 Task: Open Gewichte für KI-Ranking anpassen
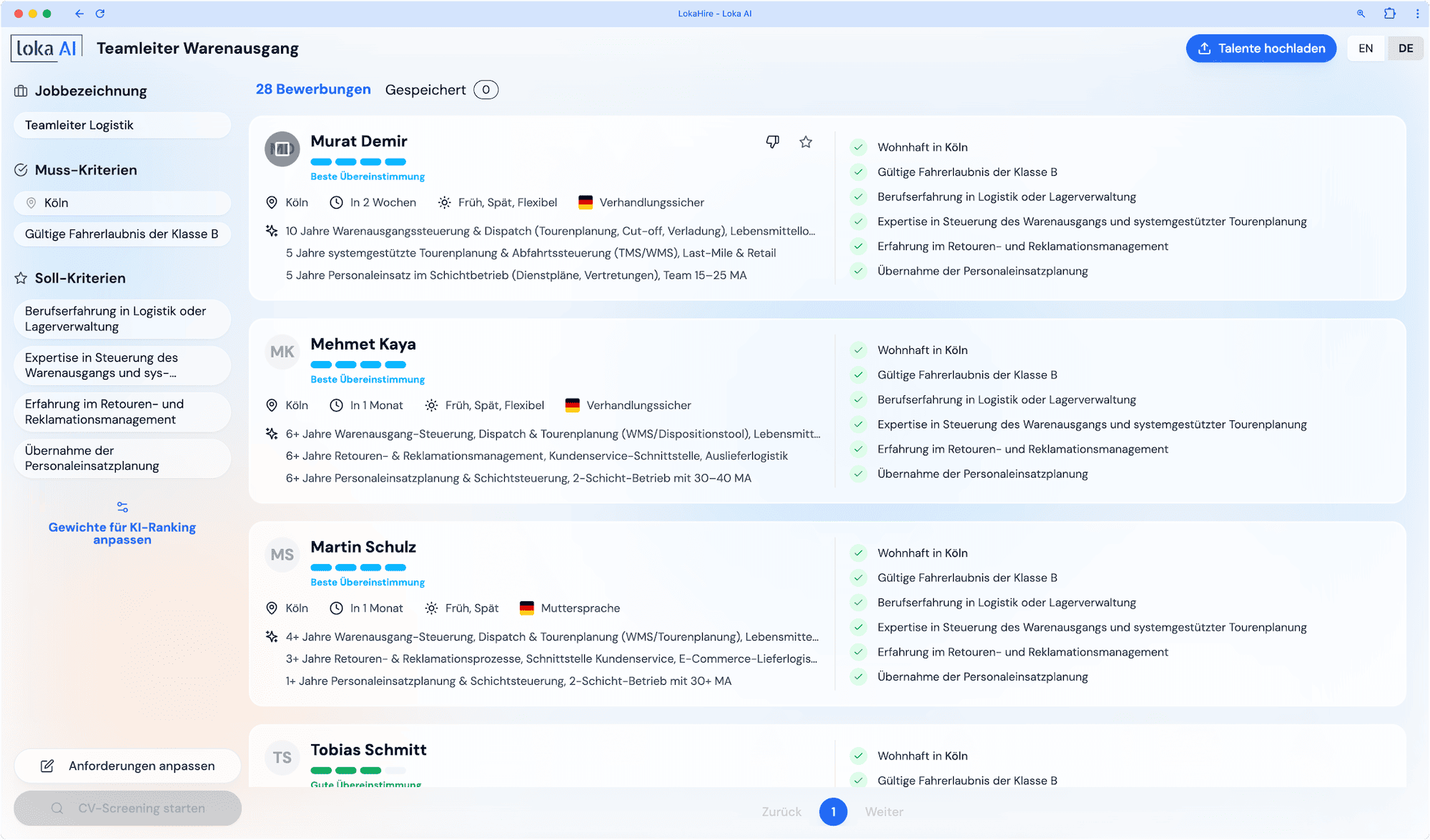(x=122, y=533)
